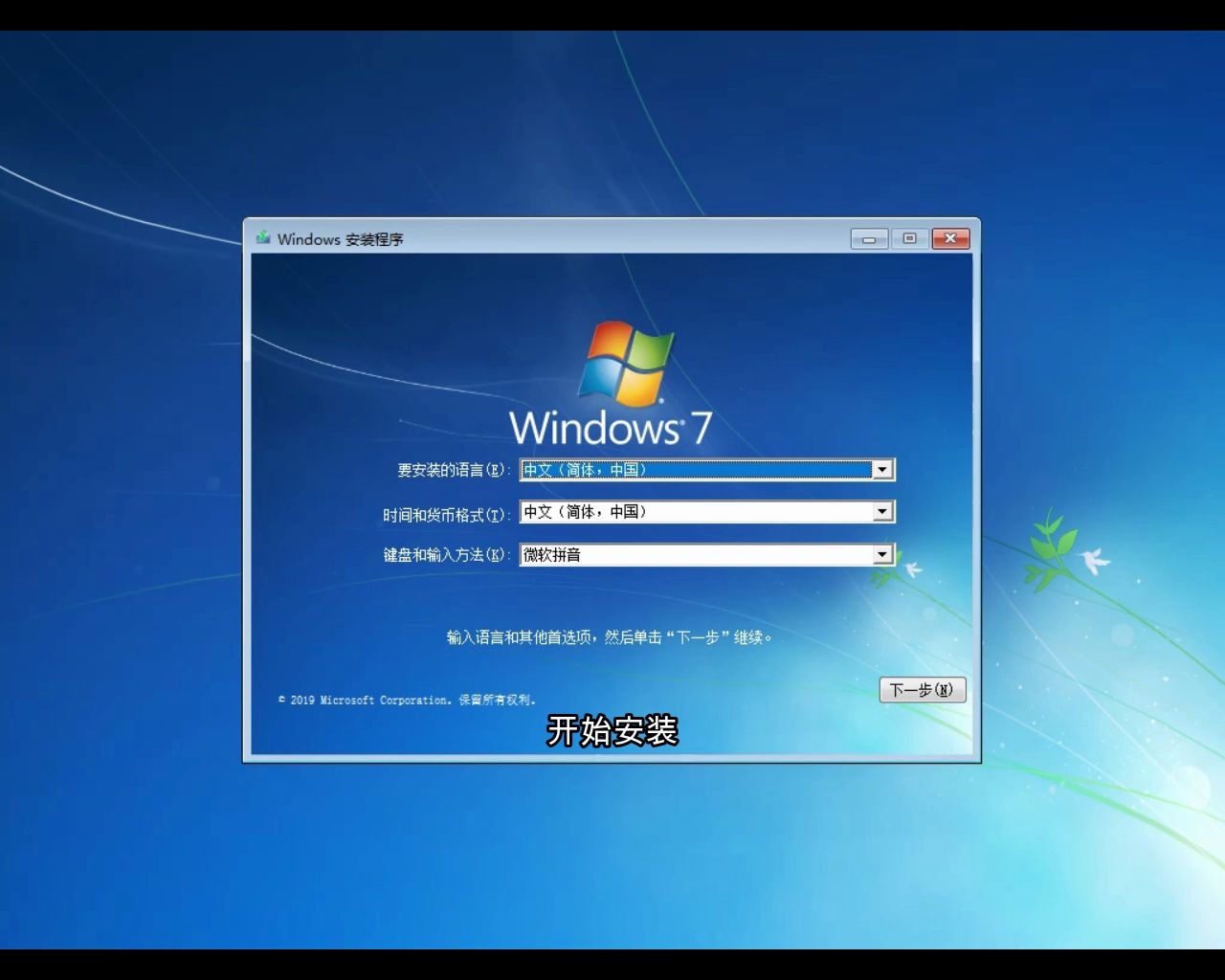Select the 微软拼音 keyboard input field
The image size is (1225, 980).
tap(707, 555)
